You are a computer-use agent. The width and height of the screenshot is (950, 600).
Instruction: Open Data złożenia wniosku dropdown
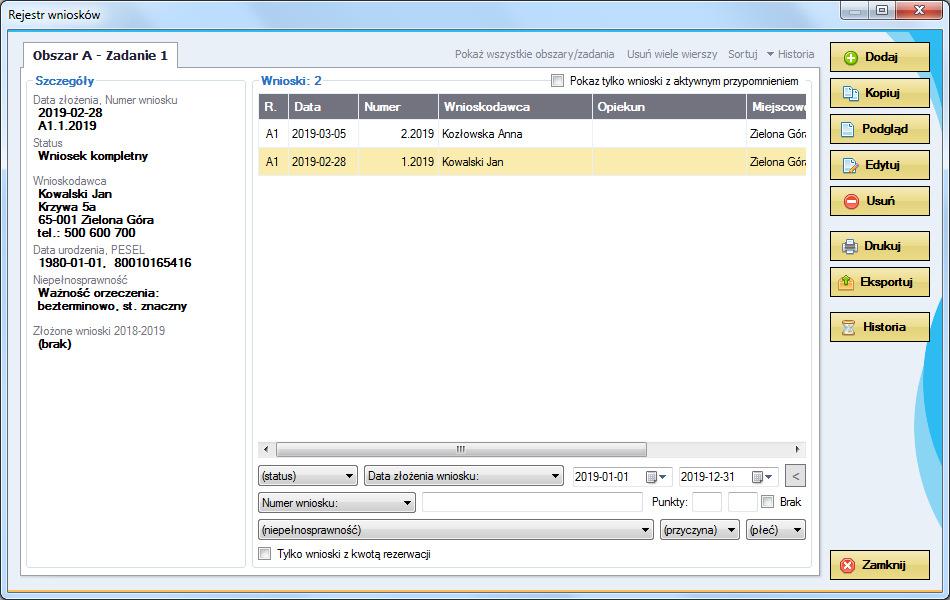pos(464,476)
